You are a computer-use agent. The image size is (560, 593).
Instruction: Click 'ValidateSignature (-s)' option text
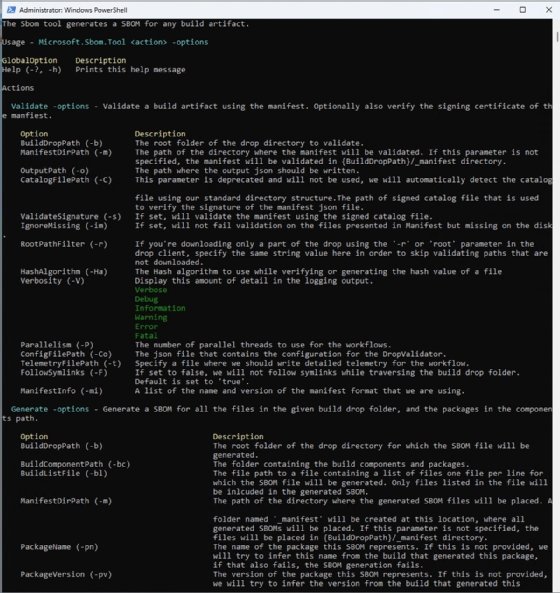tap(71, 217)
